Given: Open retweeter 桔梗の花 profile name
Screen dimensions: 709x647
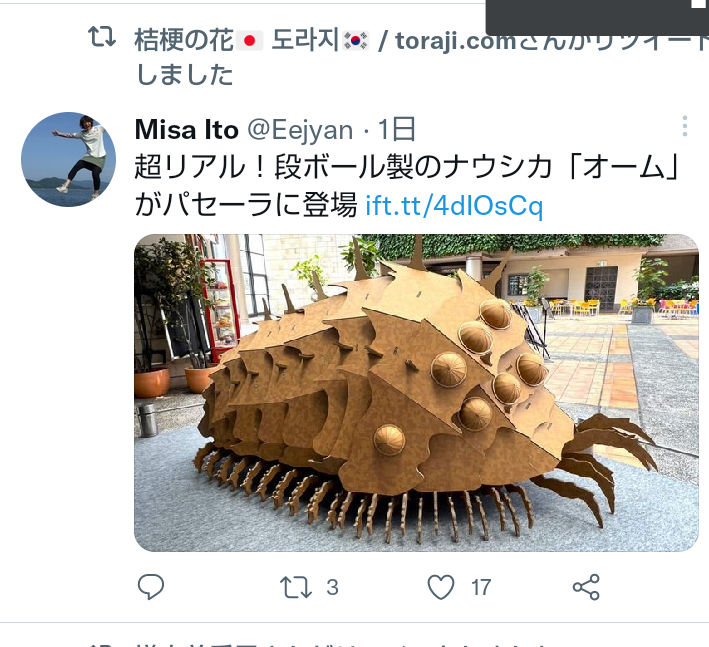Looking at the screenshot, I should 184,40.
